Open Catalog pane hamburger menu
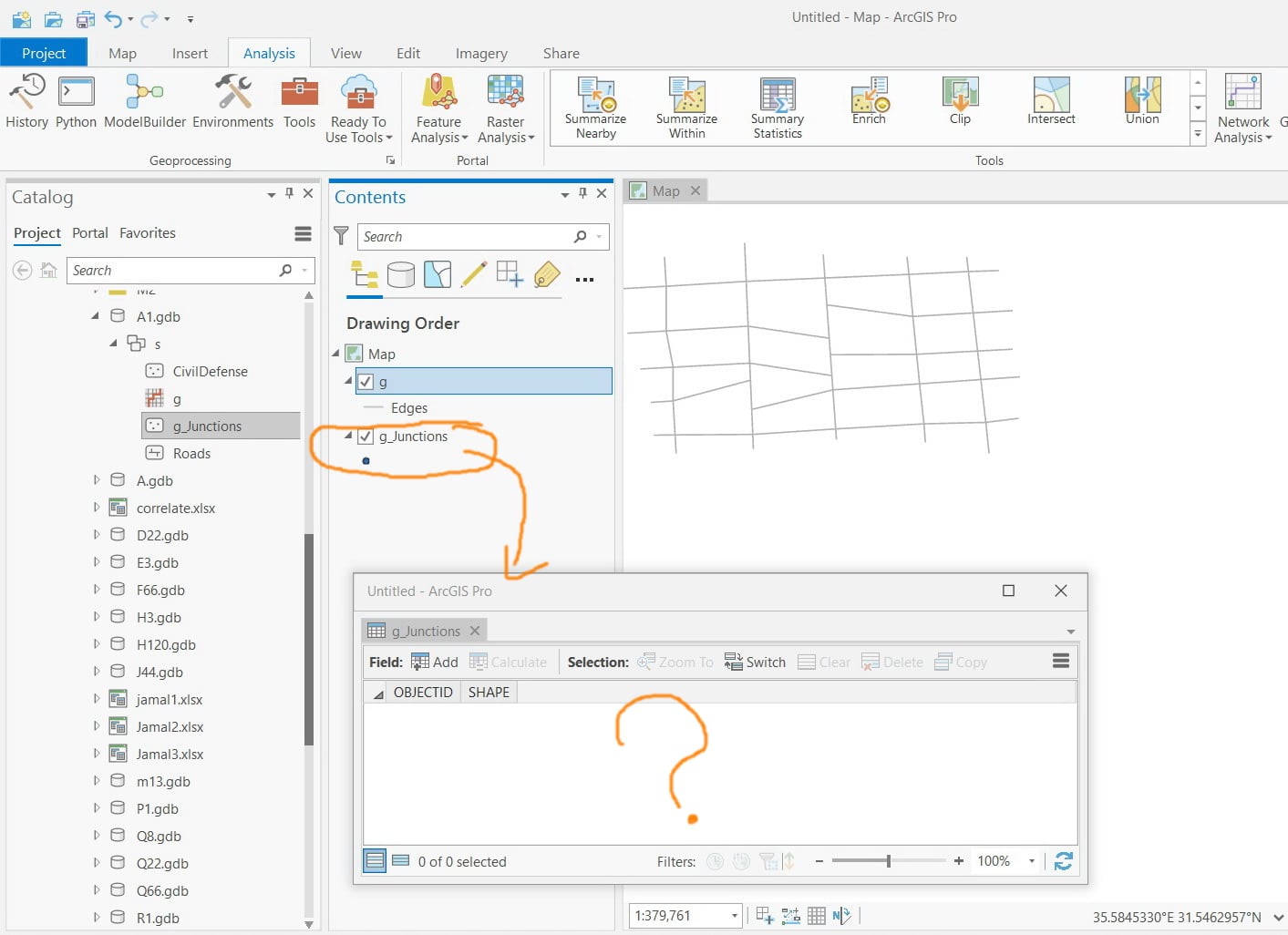Screen dimensions: 1288x935 pyautogui.click(x=304, y=234)
